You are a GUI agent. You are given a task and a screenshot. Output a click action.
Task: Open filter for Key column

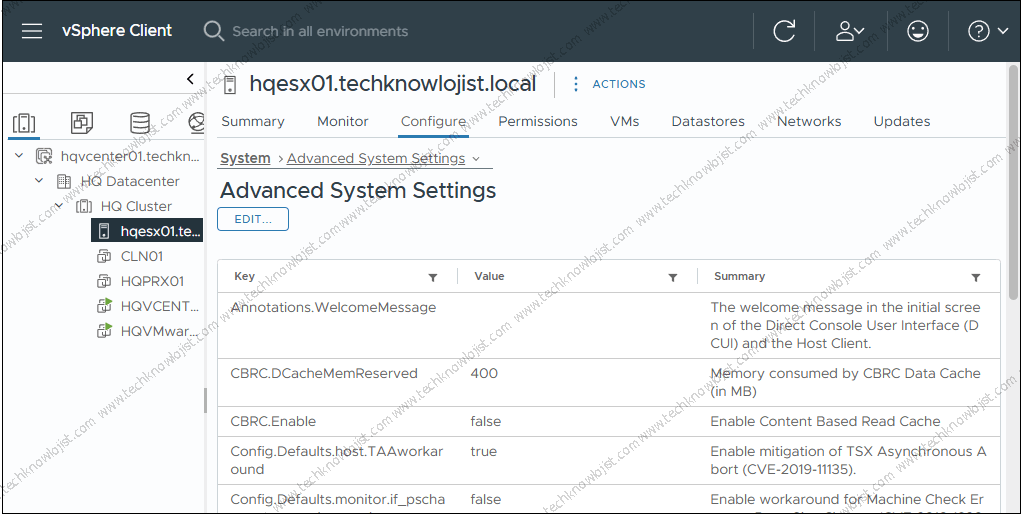point(433,277)
